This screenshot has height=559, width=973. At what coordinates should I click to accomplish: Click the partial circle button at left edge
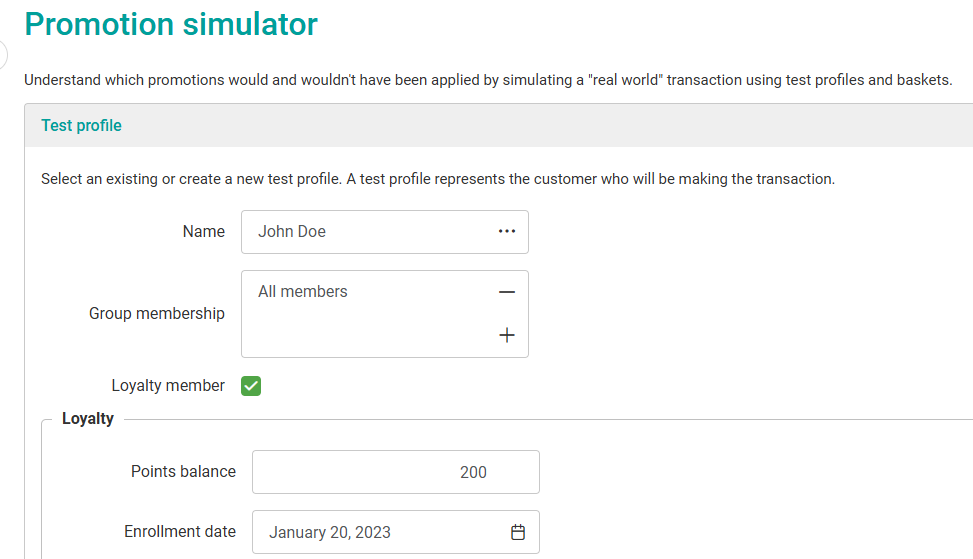(3, 55)
